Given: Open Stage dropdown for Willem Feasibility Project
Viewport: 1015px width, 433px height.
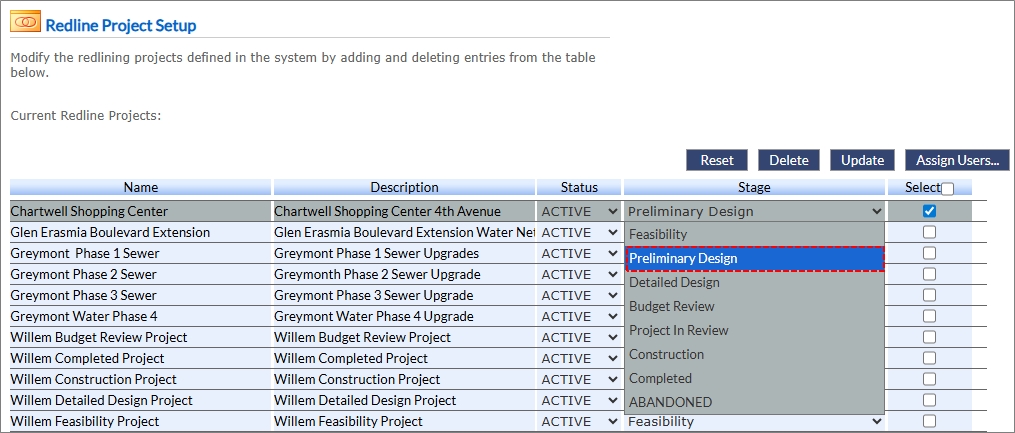Looking at the screenshot, I should click(755, 421).
